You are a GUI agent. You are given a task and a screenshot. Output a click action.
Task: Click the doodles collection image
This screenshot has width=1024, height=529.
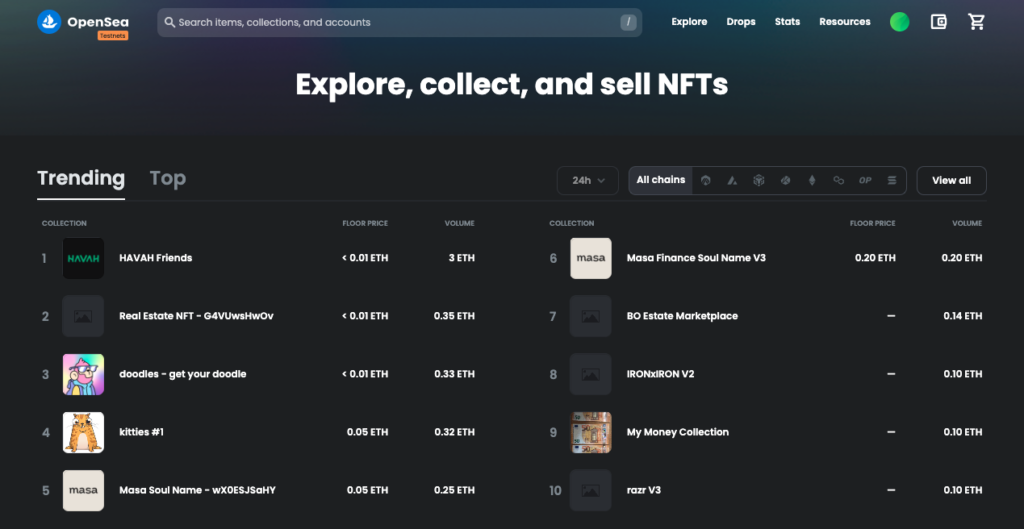pos(84,374)
